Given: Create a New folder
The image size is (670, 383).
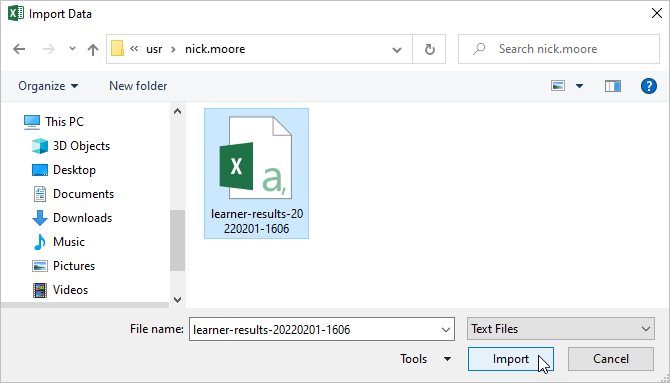Looking at the screenshot, I should [x=138, y=86].
